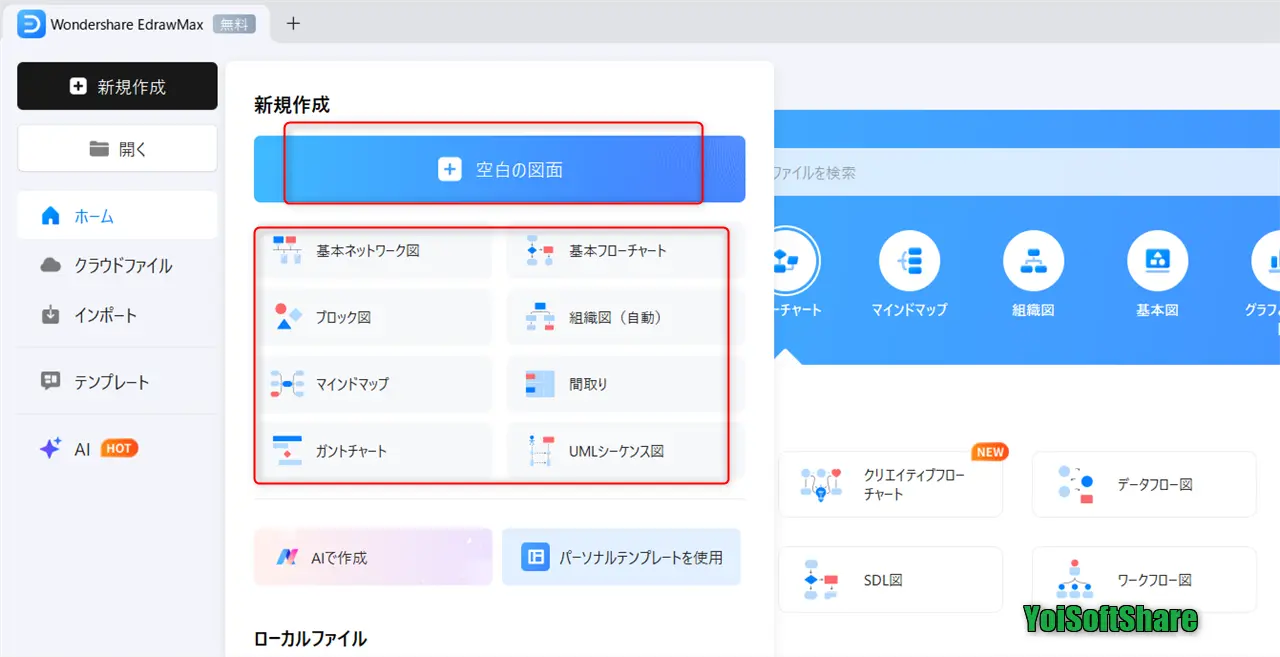Click the パーソナルテンプレート icon
1280x657 pixels.
pyautogui.click(x=536, y=557)
